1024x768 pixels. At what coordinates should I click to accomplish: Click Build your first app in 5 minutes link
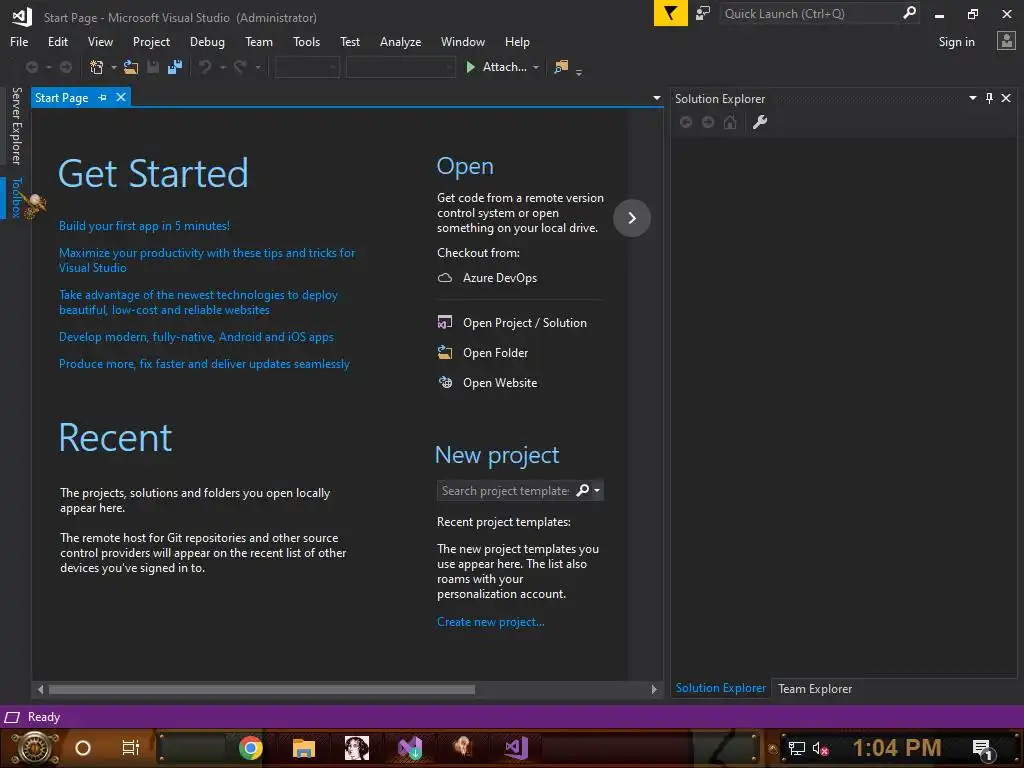coord(144,226)
